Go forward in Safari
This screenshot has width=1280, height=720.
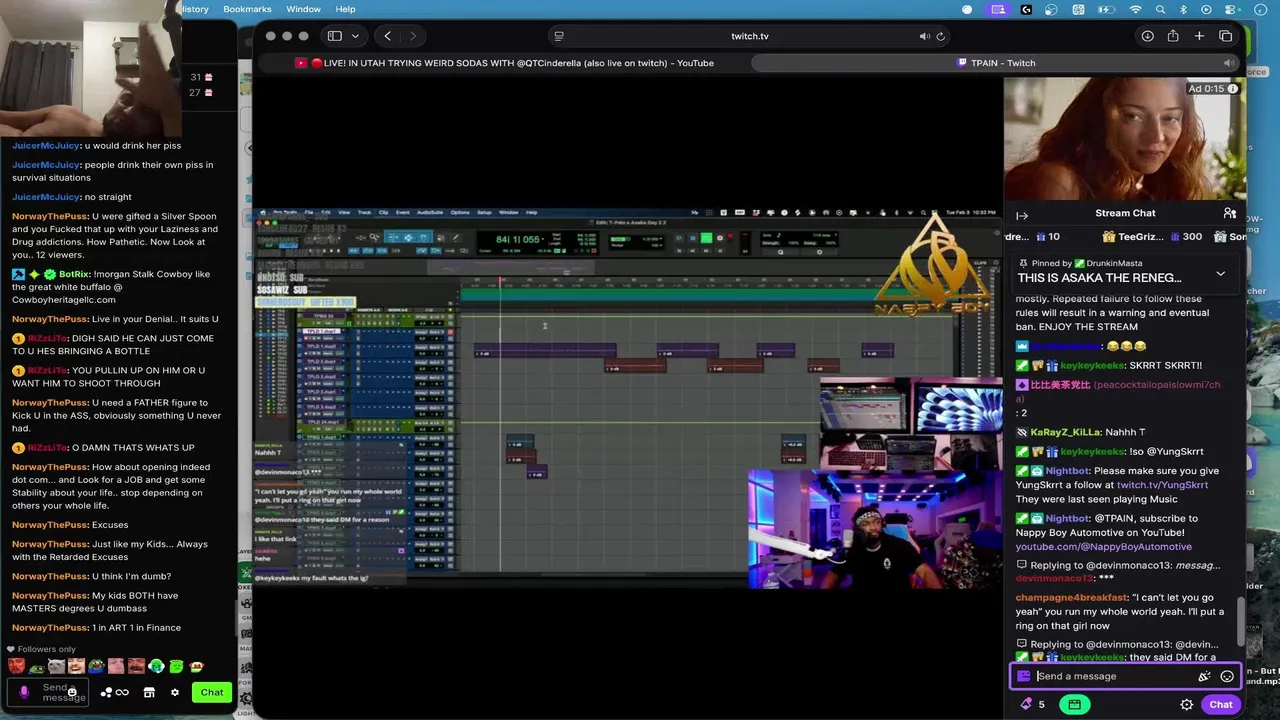click(413, 36)
